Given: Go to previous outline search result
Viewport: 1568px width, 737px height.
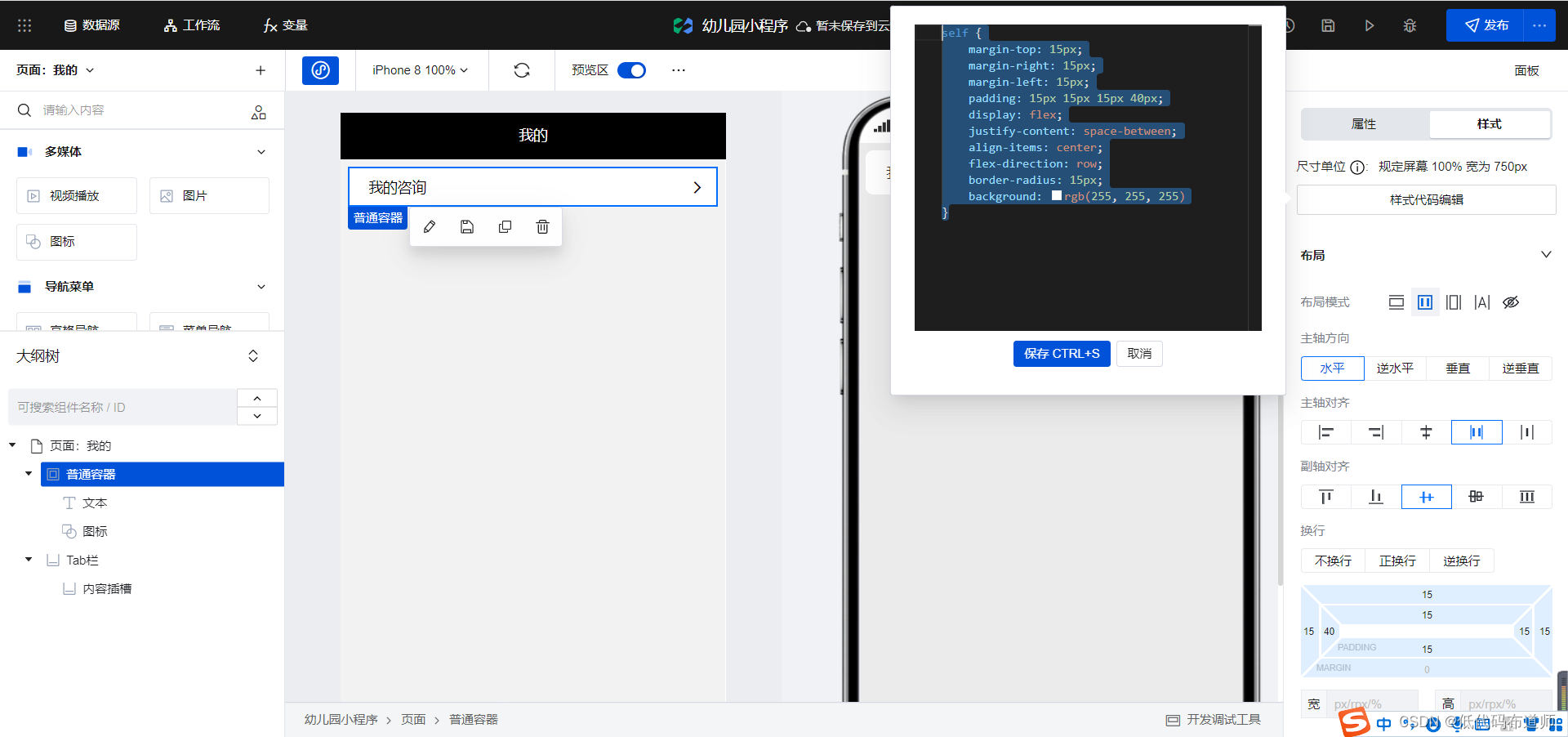Looking at the screenshot, I should tap(257, 398).
